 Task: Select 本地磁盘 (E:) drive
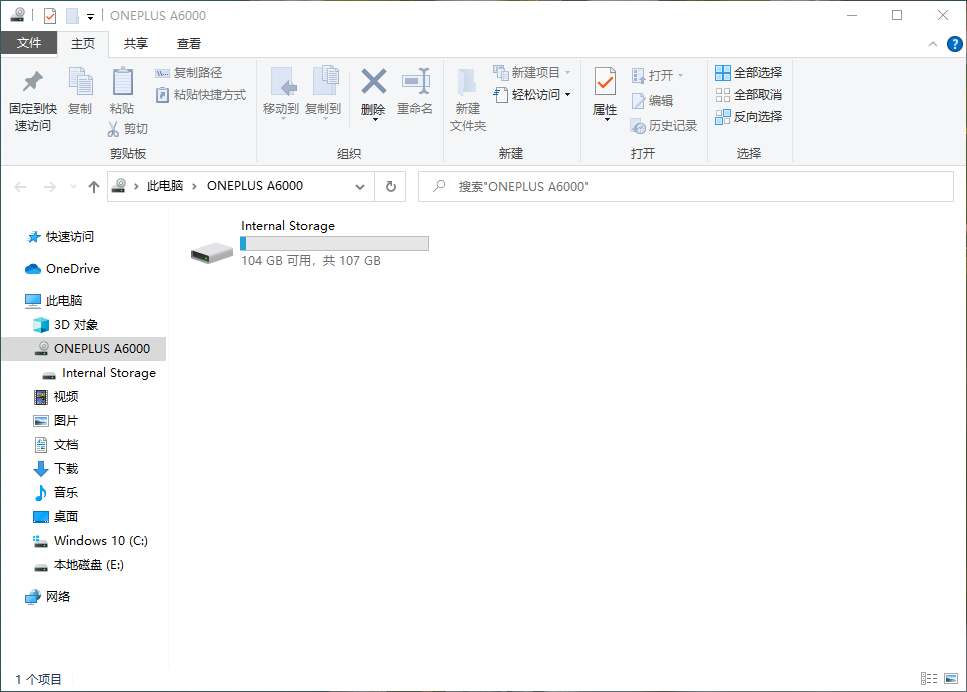point(78,565)
